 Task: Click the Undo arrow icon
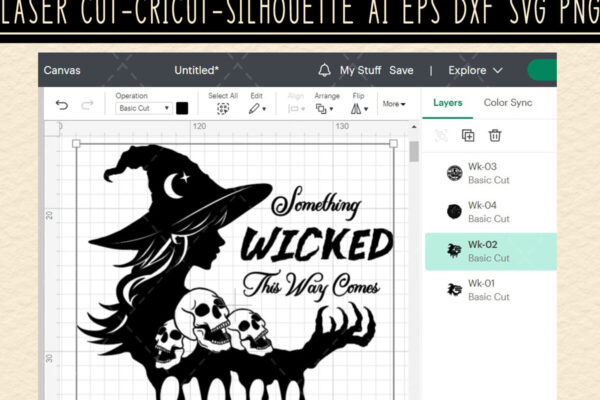pyautogui.click(x=62, y=105)
